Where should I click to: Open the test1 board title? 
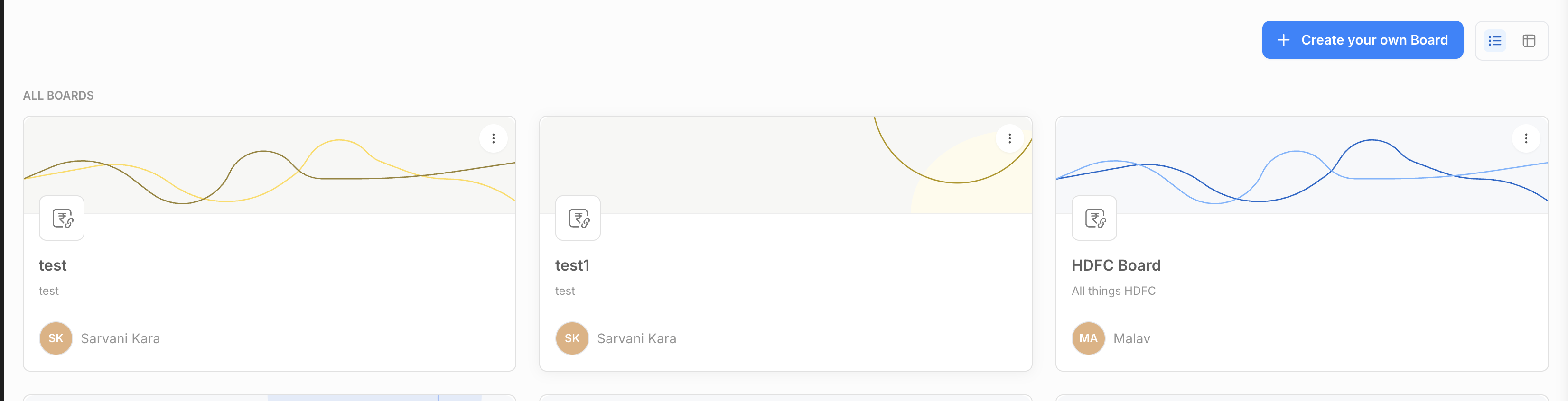click(572, 265)
